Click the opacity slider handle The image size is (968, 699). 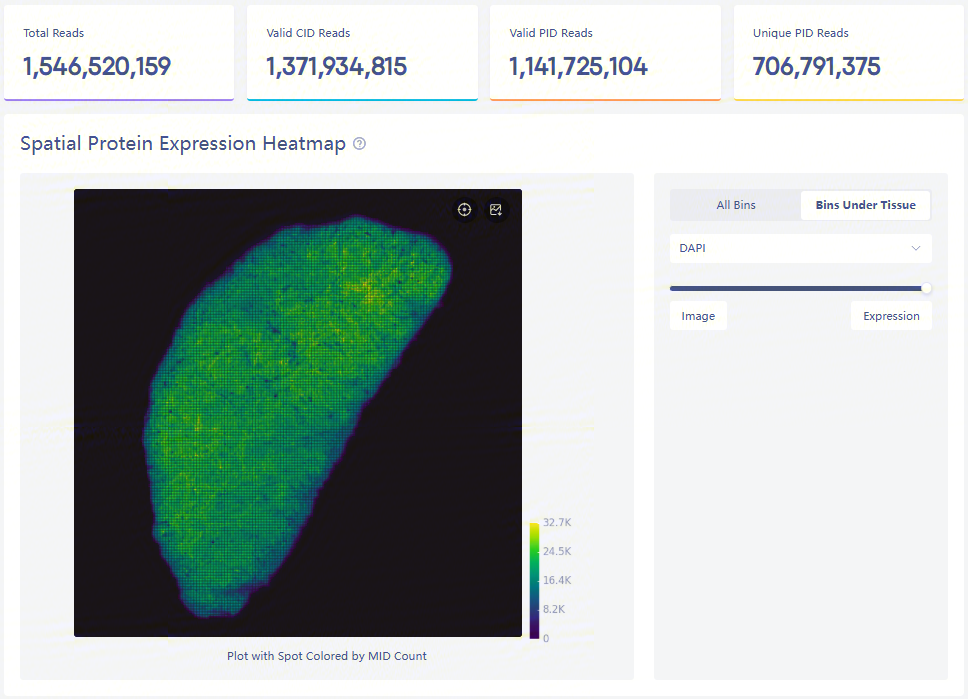coord(926,288)
